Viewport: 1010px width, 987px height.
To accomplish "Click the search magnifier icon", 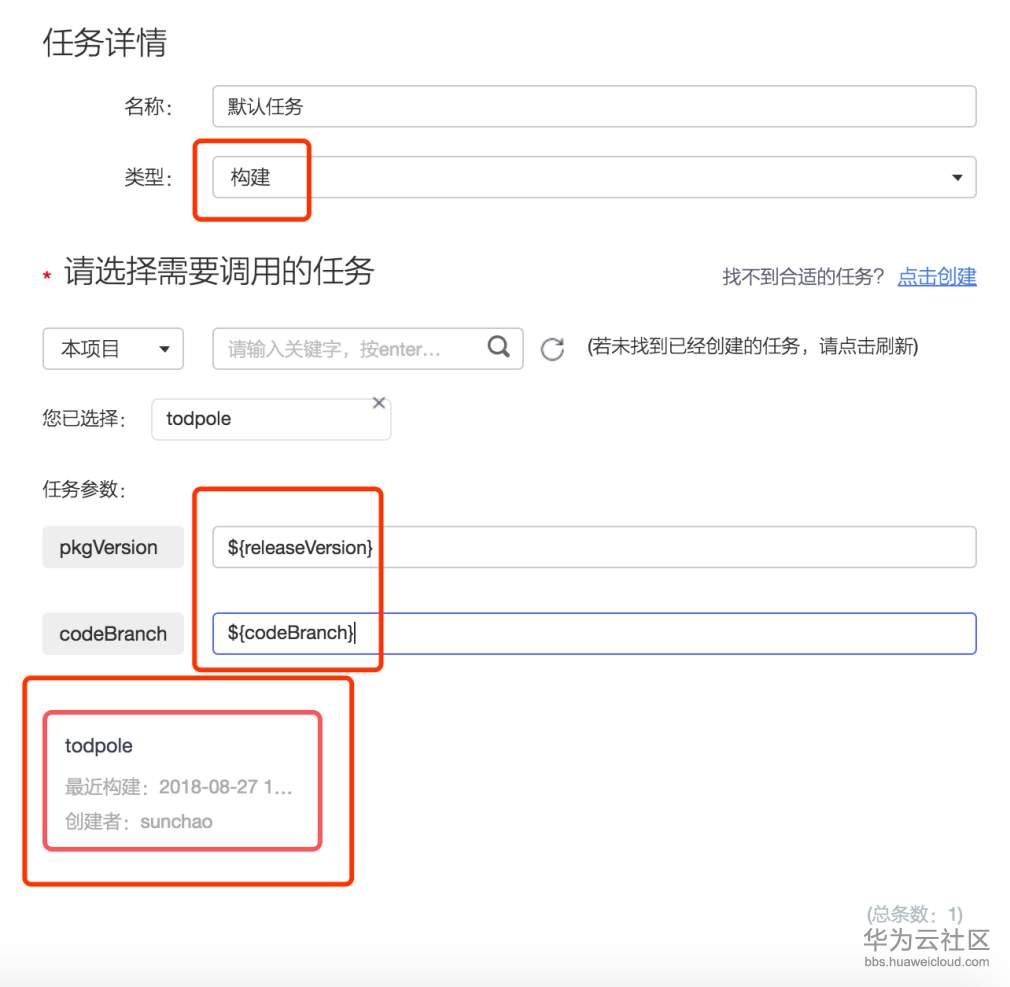I will pos(499,347).
